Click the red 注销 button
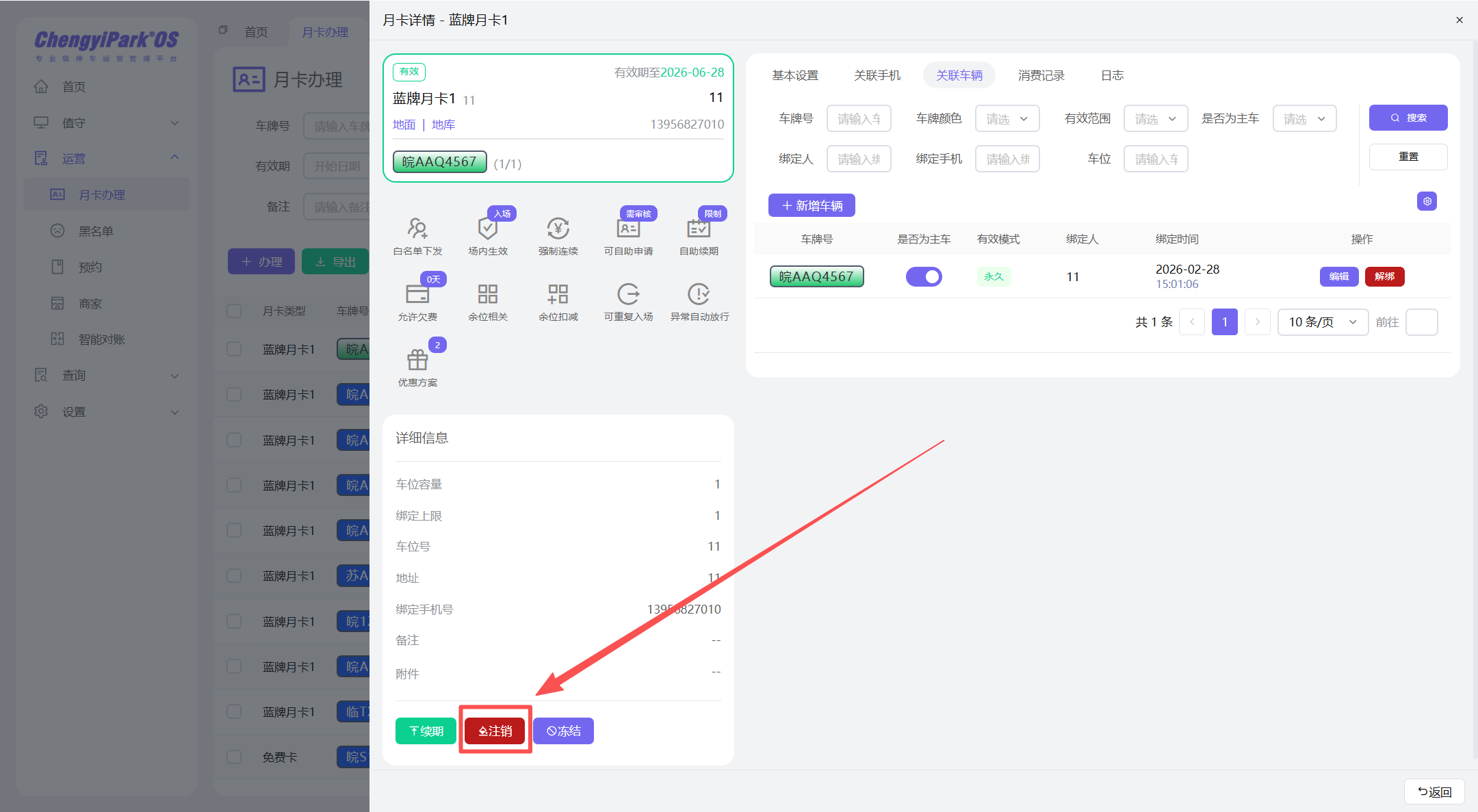1478x812 pixels. click(495, 731)
